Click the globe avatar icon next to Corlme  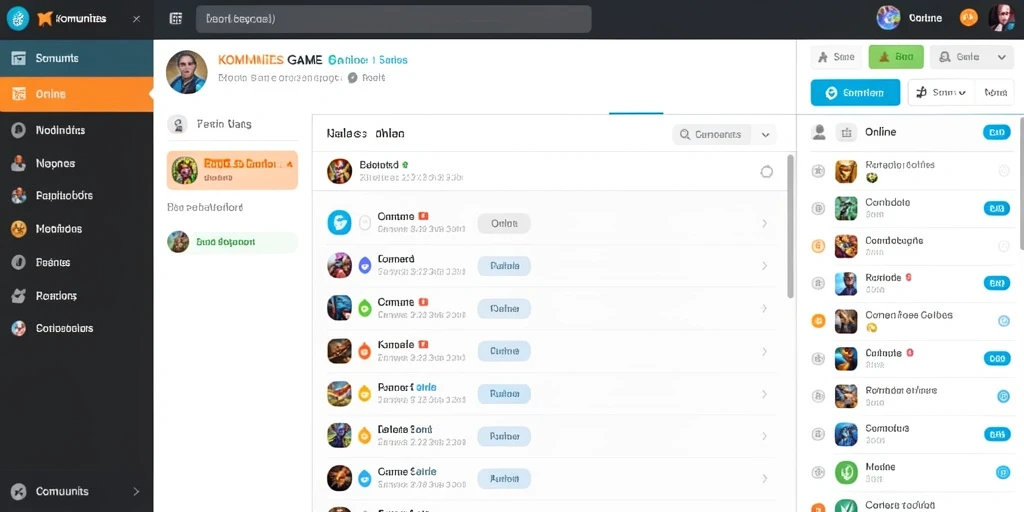pos(889,18)
